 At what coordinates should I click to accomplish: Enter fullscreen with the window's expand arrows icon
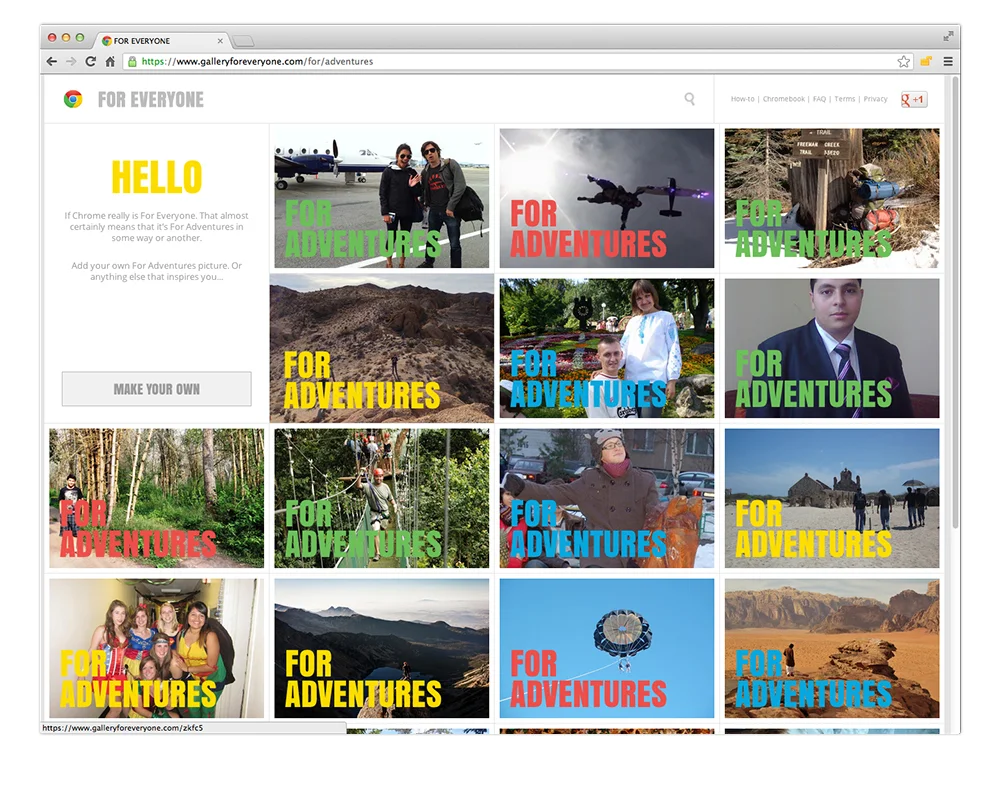(x=948, y=36)
